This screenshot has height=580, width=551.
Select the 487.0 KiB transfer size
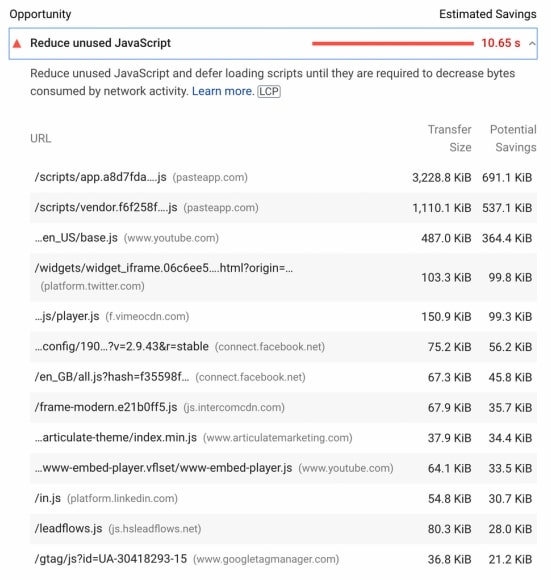pos(446,238)
